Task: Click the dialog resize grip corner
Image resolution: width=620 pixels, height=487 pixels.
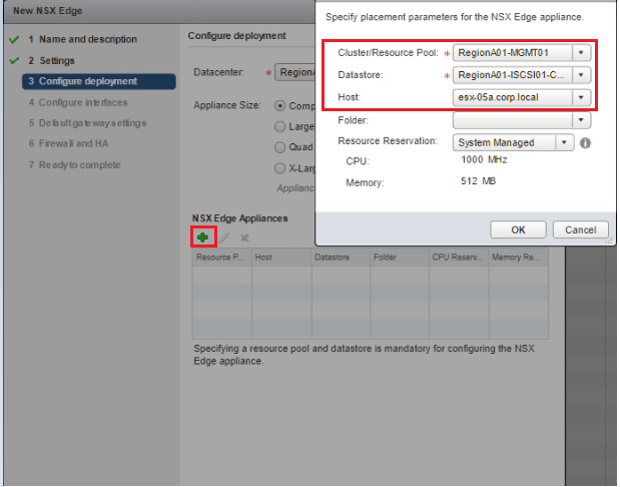Action: click(611, 240)
